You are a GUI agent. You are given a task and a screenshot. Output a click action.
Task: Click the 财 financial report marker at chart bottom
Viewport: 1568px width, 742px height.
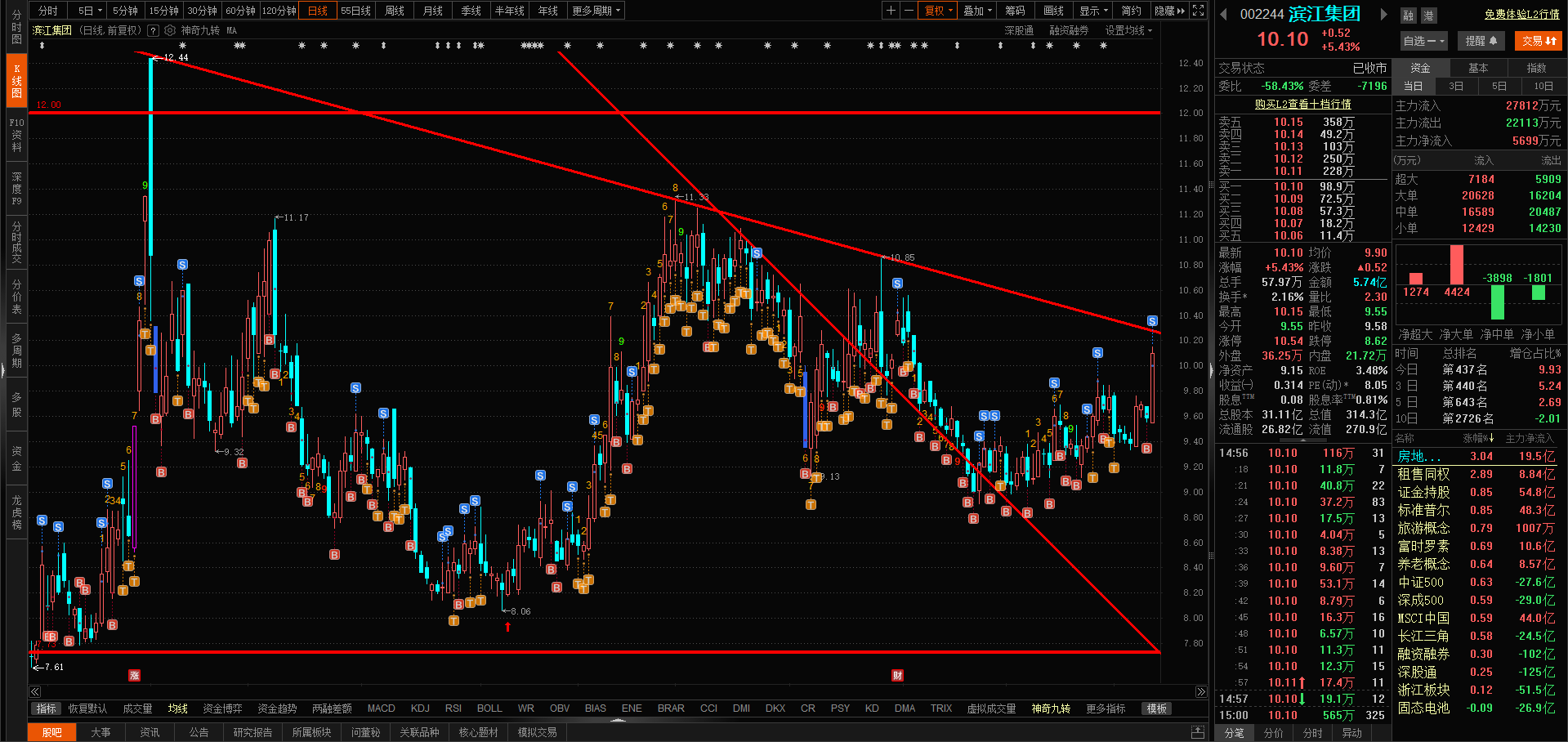tap(897, 675)
